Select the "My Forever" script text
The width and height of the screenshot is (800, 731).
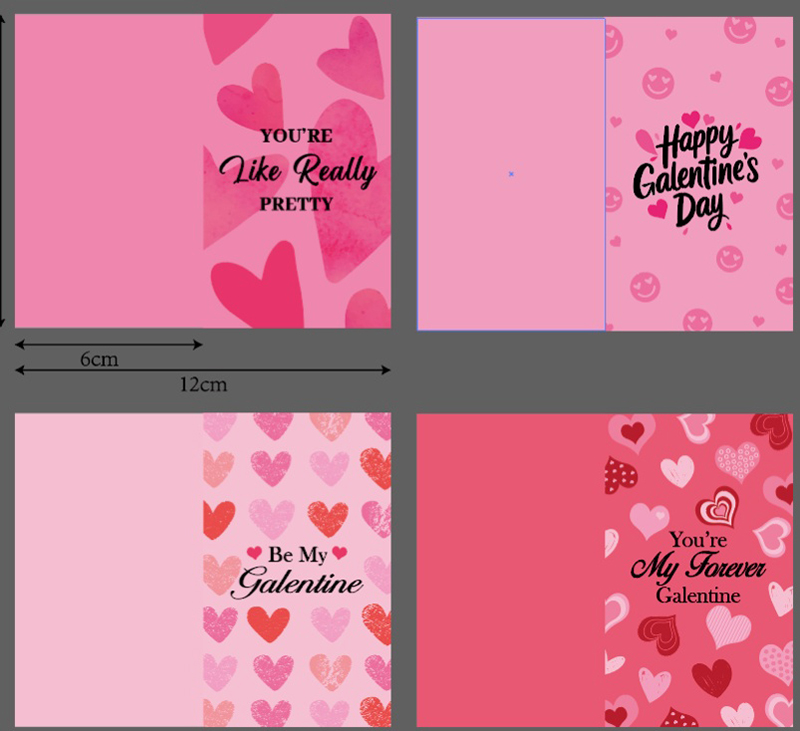pyautogui.click(x=698, y=568)
